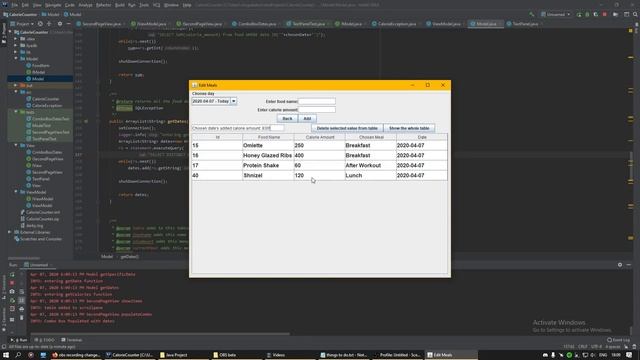
Task: Select the Honey Glazed Ribs cell
Action: tap(268, 156)
